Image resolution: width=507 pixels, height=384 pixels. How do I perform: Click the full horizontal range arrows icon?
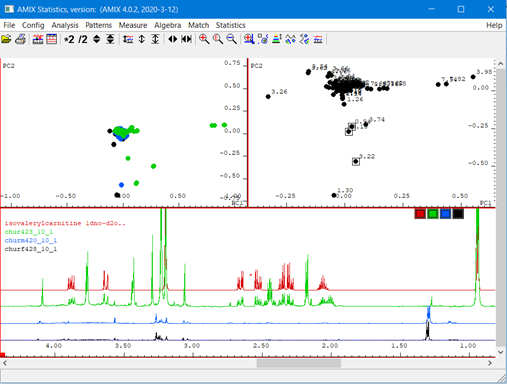[x=187, y=39]
